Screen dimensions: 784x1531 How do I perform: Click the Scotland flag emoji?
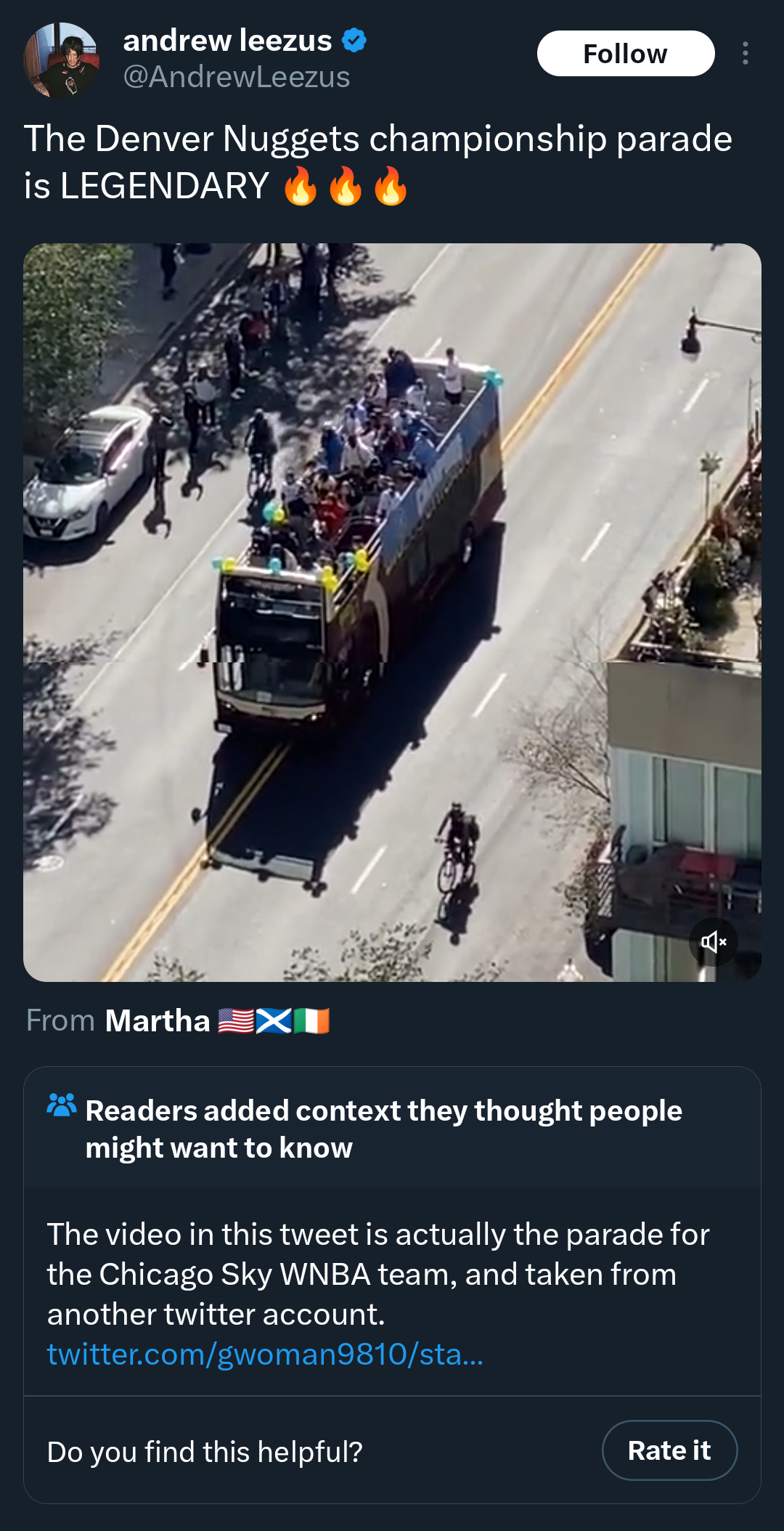(x=274, y=1021)
